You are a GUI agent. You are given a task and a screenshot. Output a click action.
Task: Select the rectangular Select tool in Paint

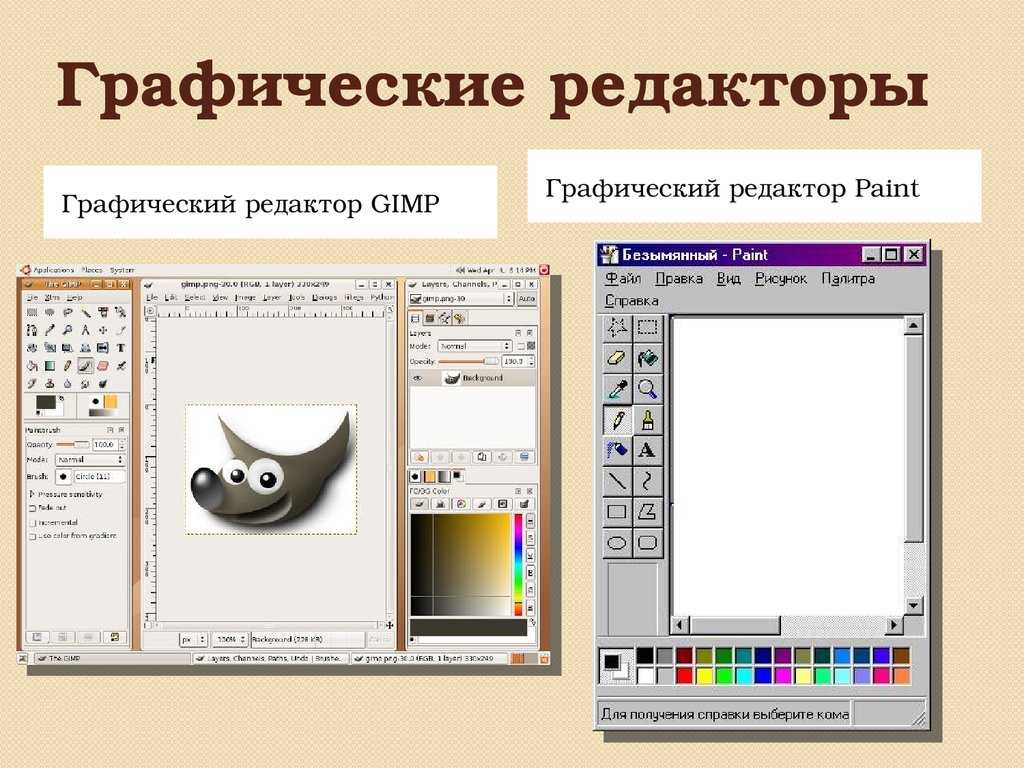tap(647, 327)
